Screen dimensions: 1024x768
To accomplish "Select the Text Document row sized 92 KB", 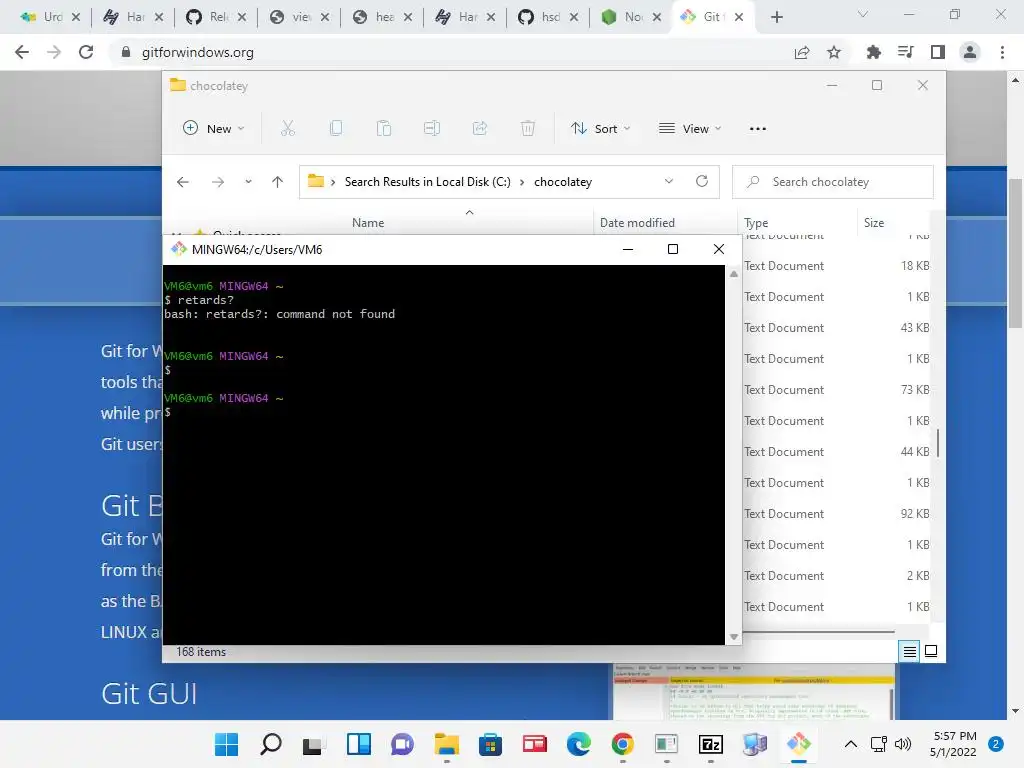I will click(836, 514).
